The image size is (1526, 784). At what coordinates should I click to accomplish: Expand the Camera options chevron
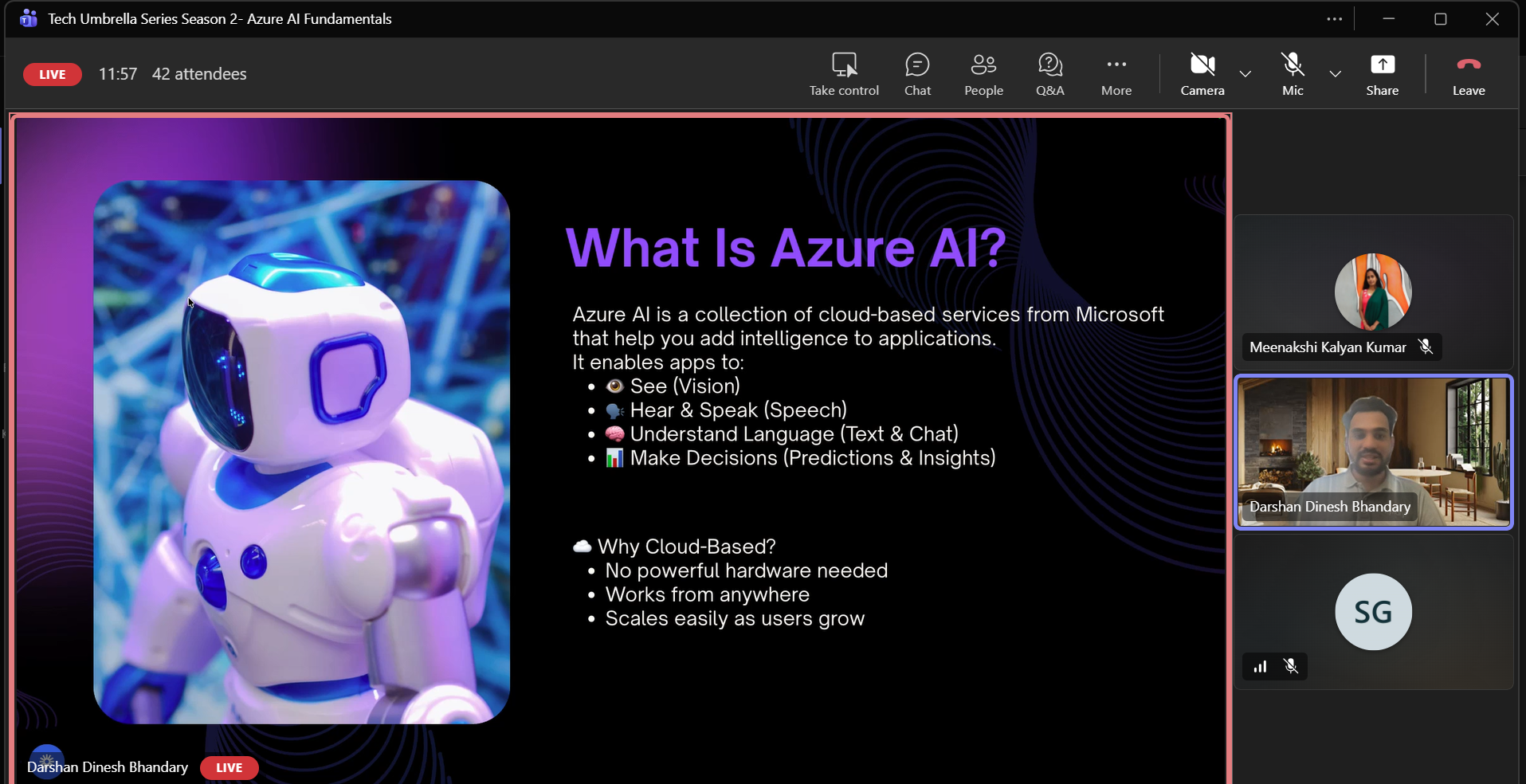click(x=1246, y=74)
